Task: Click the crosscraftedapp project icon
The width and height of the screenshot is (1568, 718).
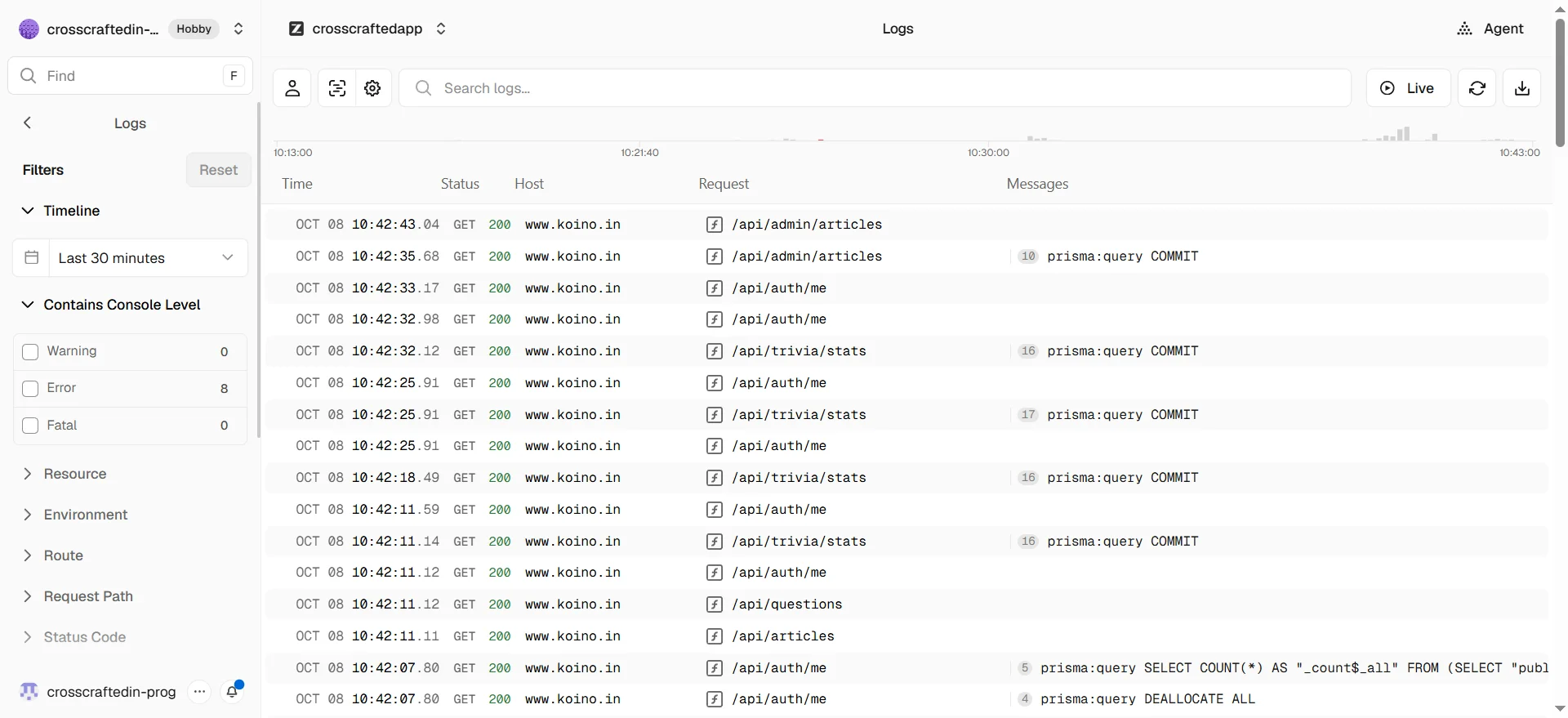Action: [296, 29]
